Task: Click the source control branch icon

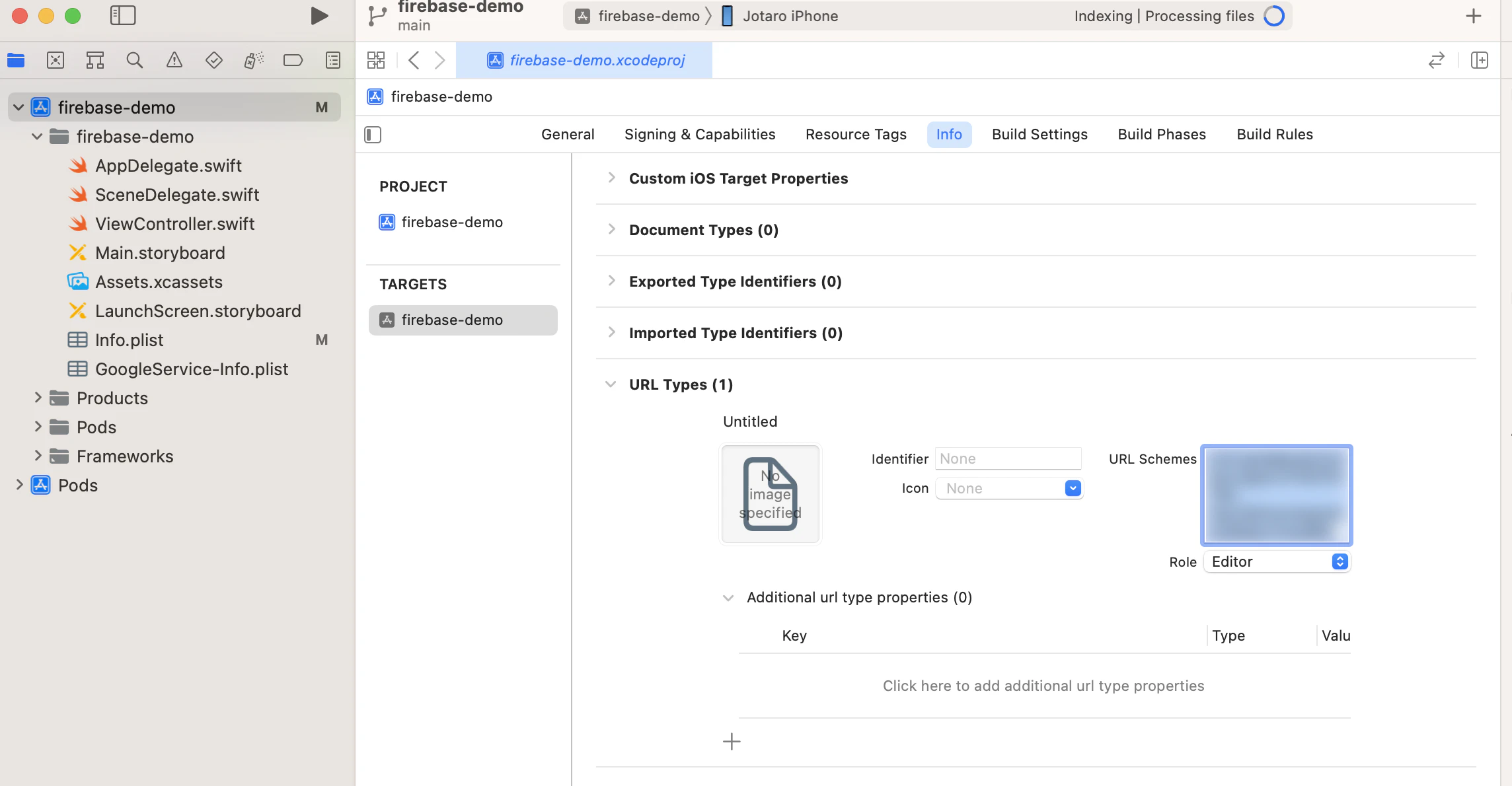Action: (x=377, y=16)
